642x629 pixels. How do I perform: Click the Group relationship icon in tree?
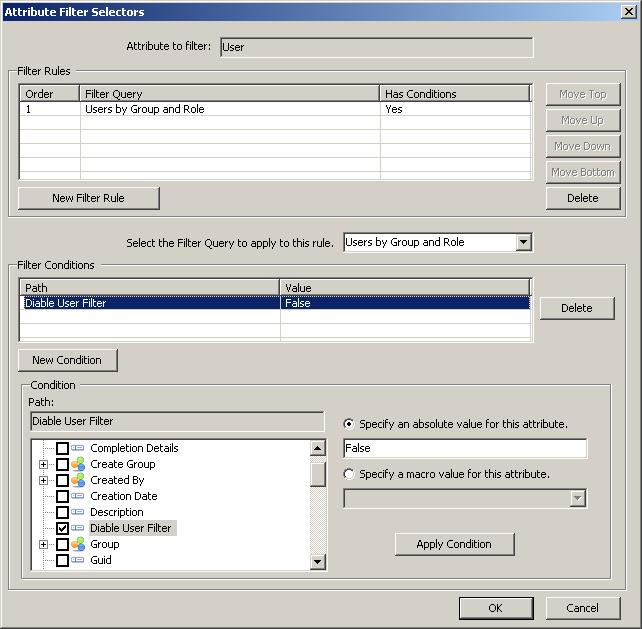click(x=78, y=544)
